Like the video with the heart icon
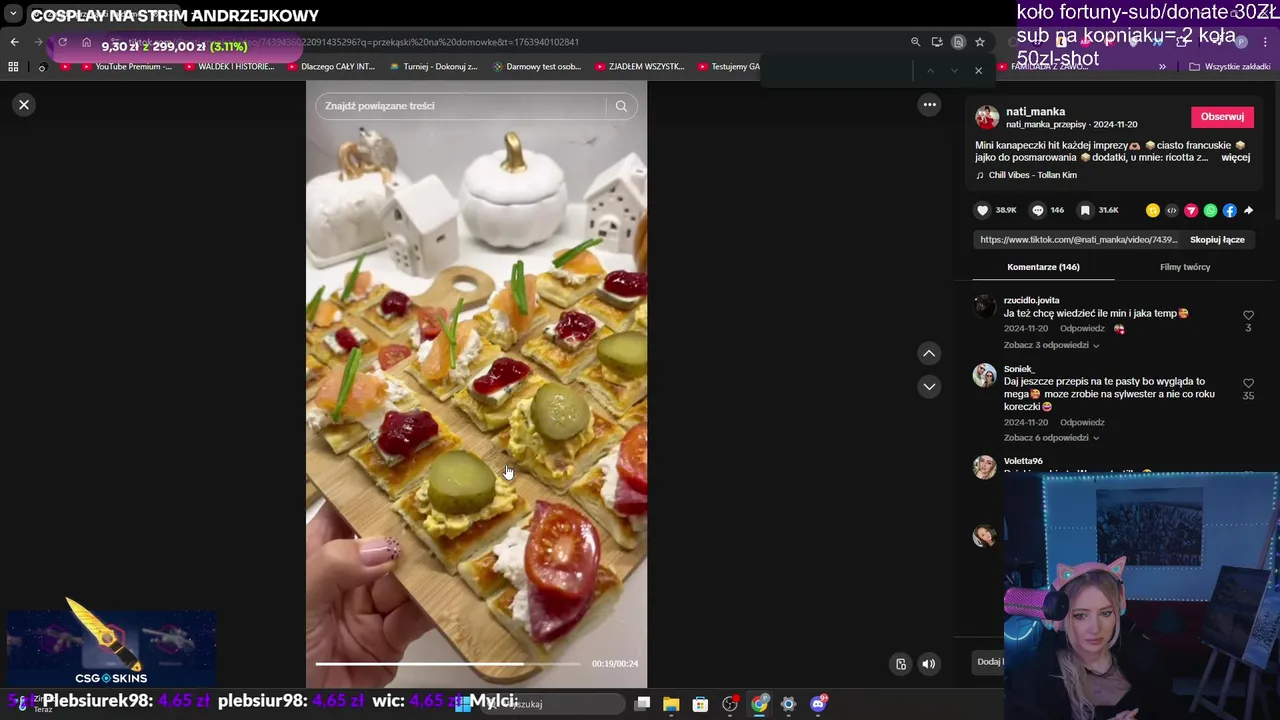This screenshot has height=720, width=1280. point(983,210)
